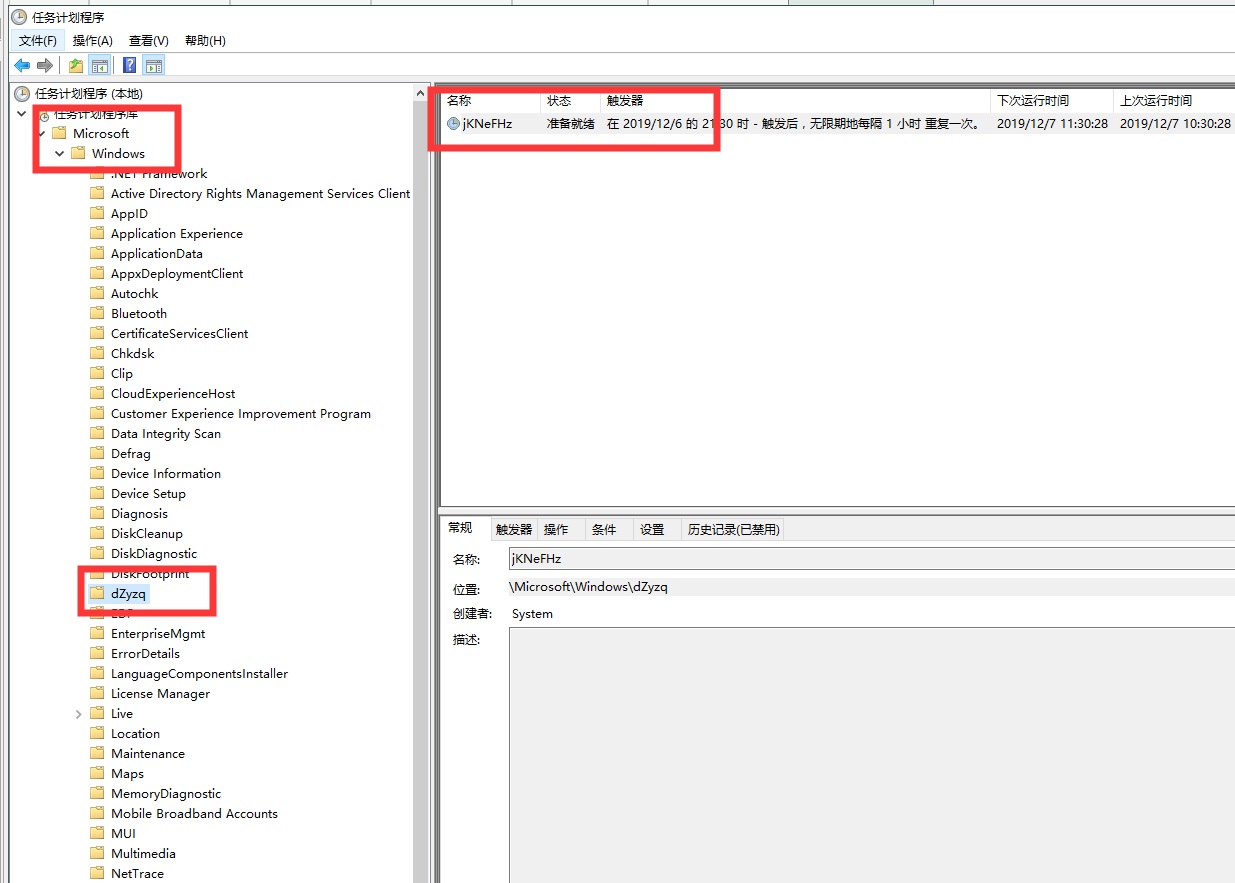The image size is (1235, 883).
Task: Switch to the 触发器 tab
Action: [514, 529]
